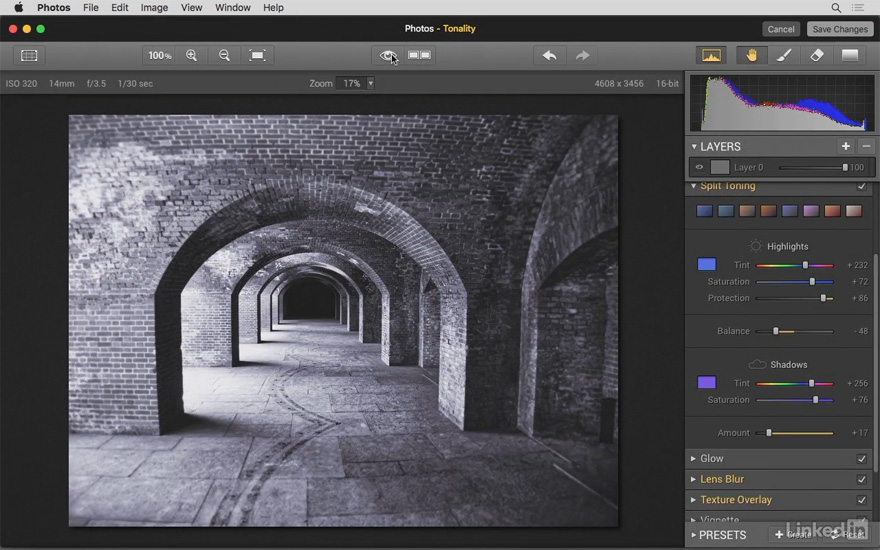Image resolution: width=880 pixels, height=550 pixels.
Task: Open the Zoom percentage dropdown
Action: [370, 83]
